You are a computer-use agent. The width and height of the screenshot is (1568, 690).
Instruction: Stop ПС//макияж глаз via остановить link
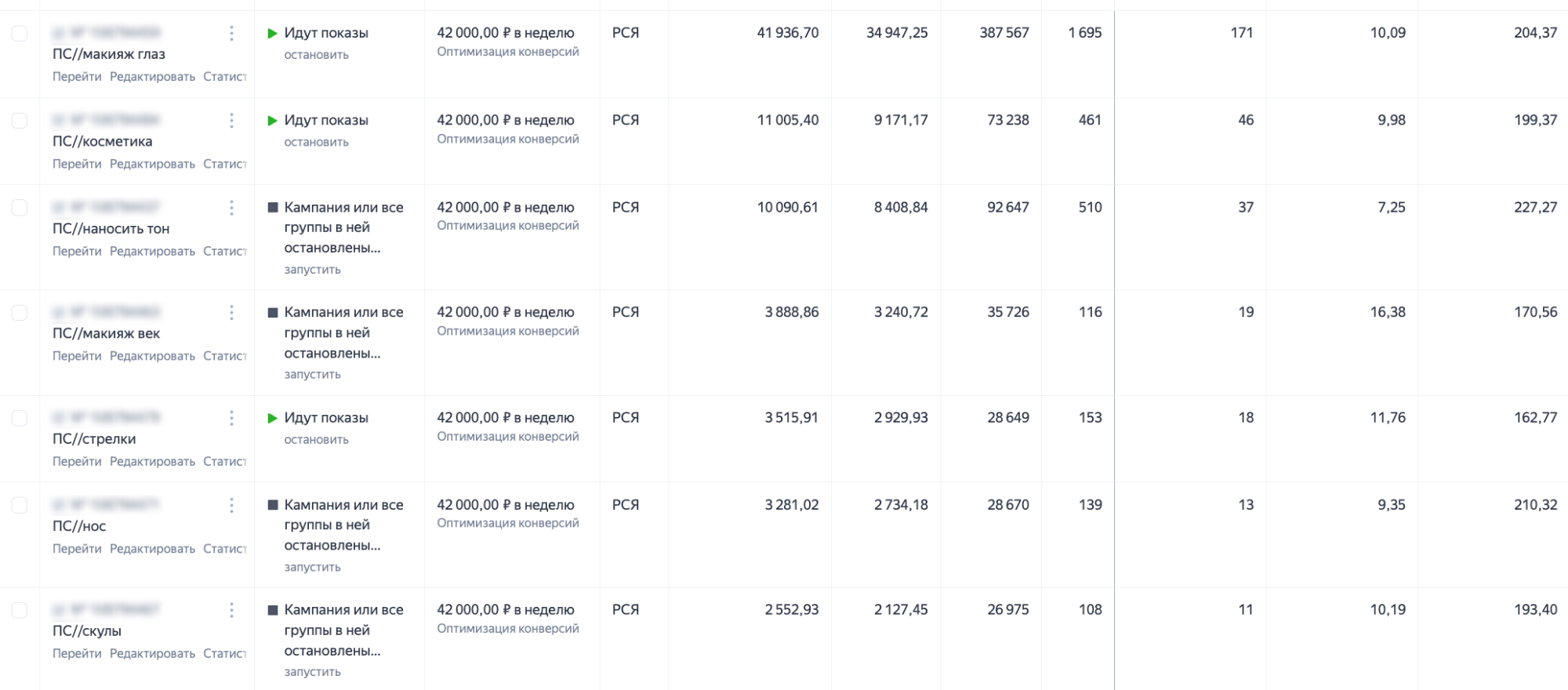coord(316,55)
